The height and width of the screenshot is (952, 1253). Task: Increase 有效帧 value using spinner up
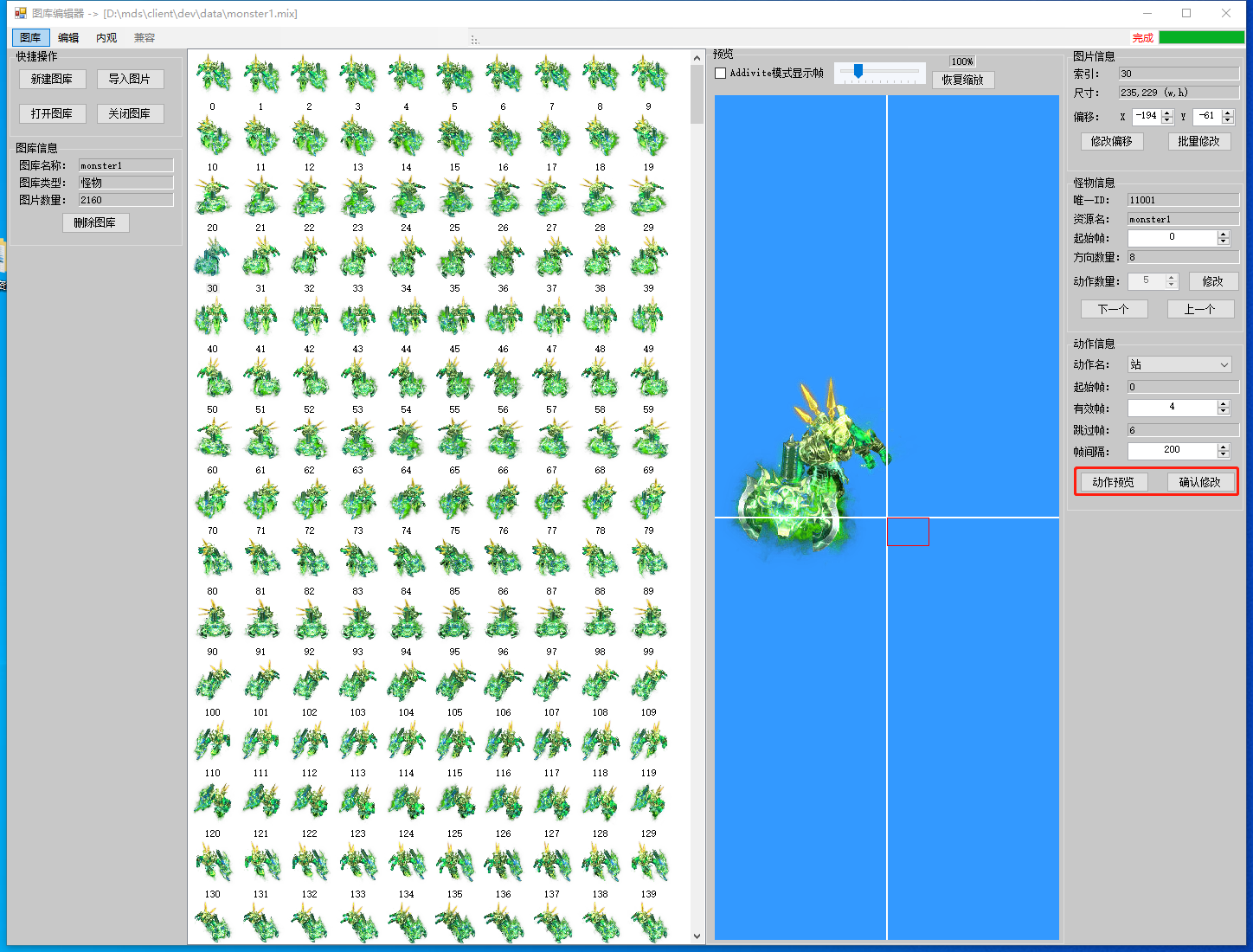click(1223, 404)
